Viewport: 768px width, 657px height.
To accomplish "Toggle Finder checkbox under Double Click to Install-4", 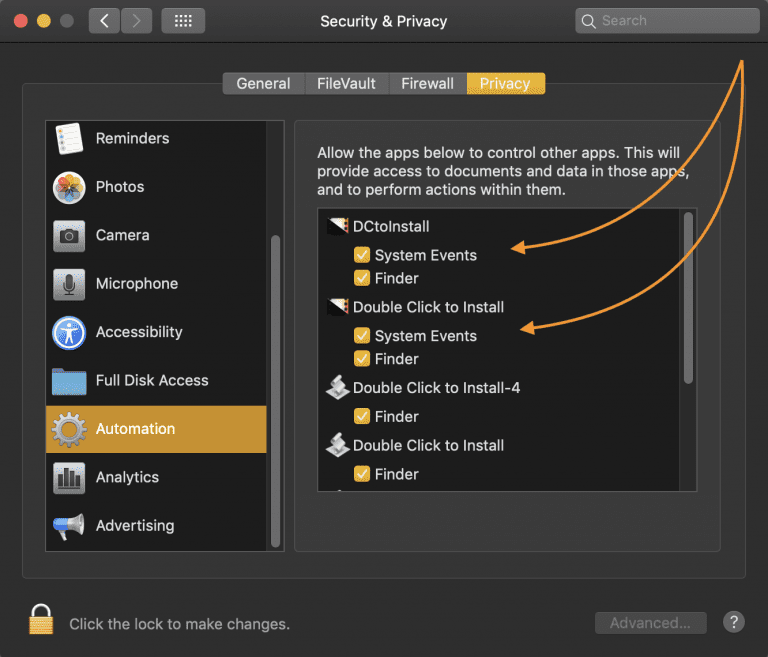I will (362, 416).
